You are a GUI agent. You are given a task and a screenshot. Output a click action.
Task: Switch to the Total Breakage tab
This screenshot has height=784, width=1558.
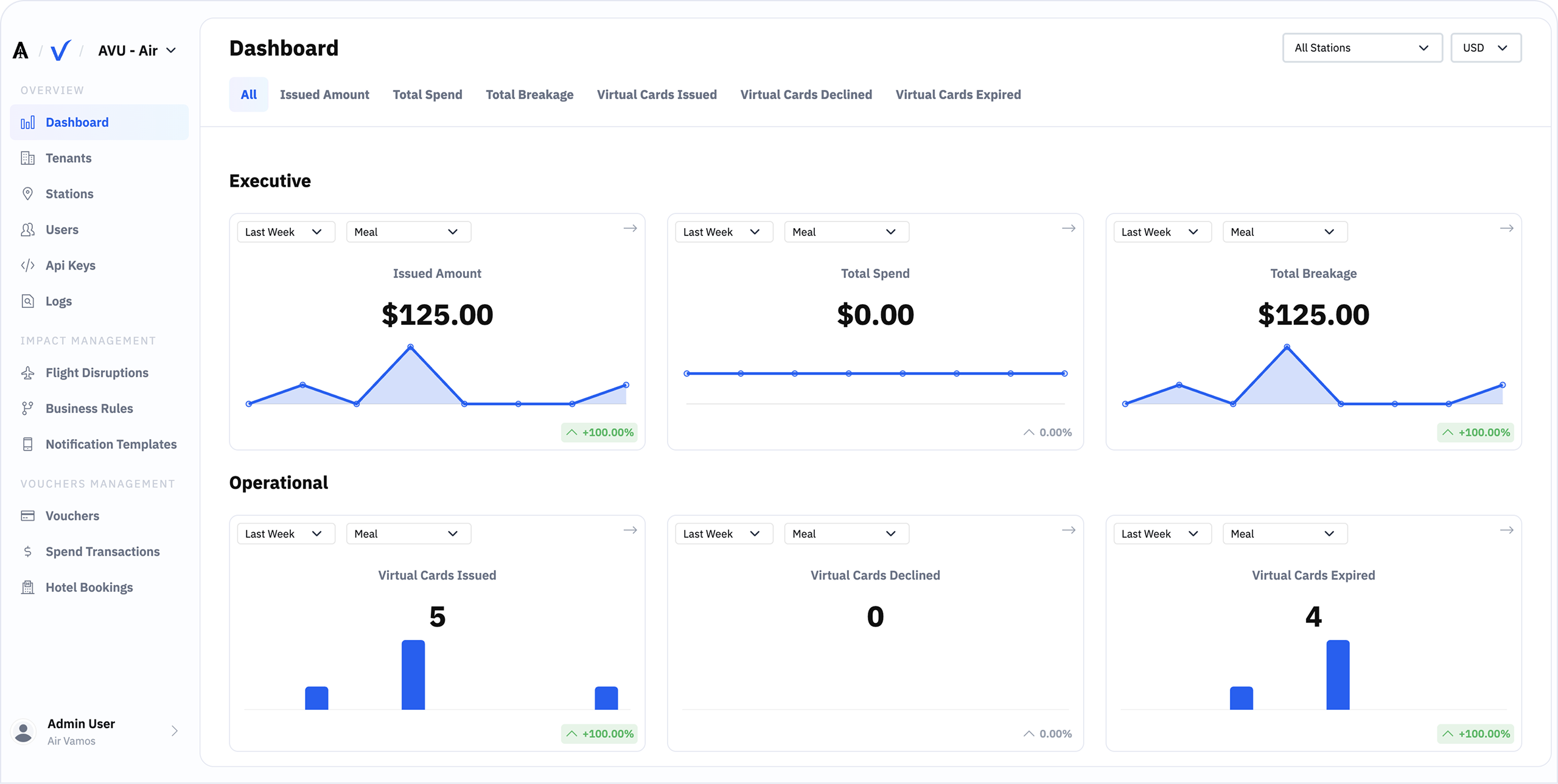pyautogui.click(x=529, y=94)
